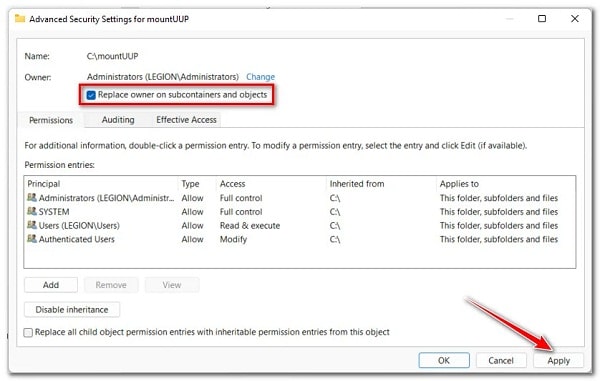This screenshot has height=381, width=600.
Task: Click the folder icon in title bar
Action: coord(20,18)
